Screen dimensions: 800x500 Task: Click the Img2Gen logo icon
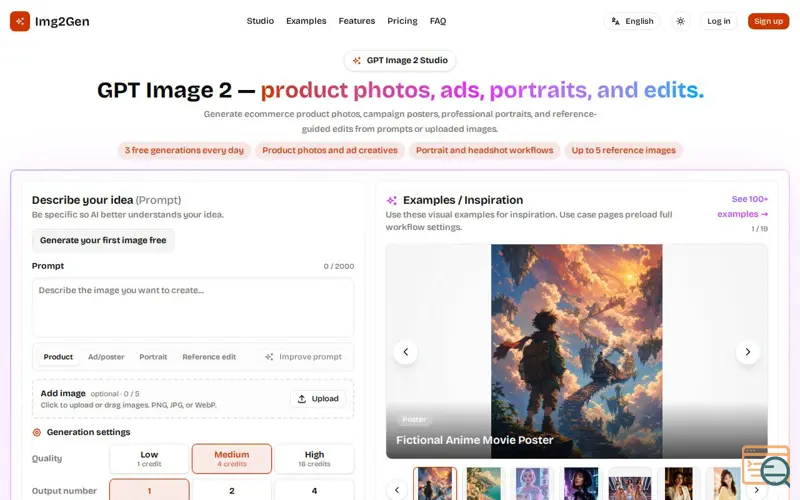click(20, 21)
